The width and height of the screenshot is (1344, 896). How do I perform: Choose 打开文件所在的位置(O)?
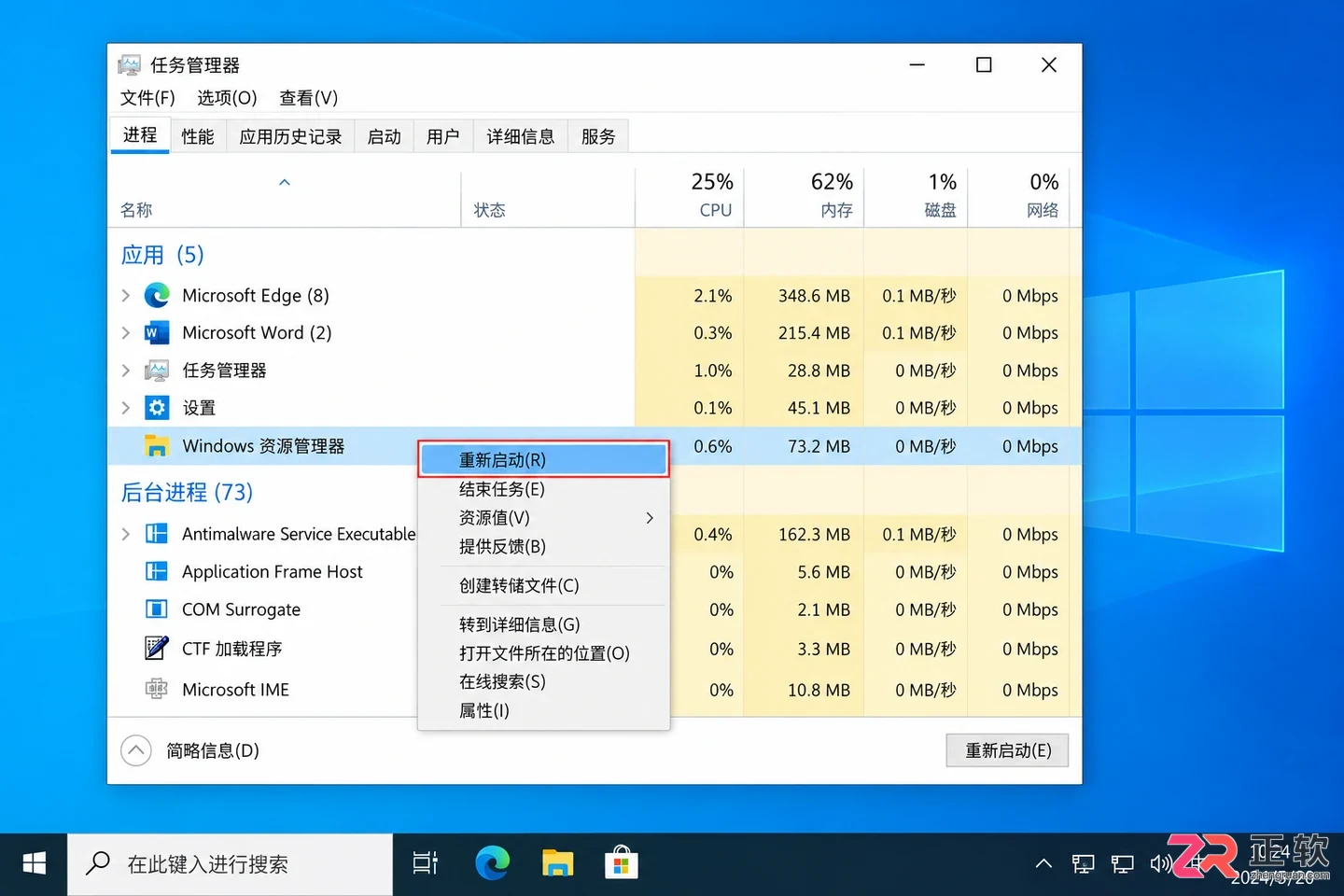click(544, 653)
